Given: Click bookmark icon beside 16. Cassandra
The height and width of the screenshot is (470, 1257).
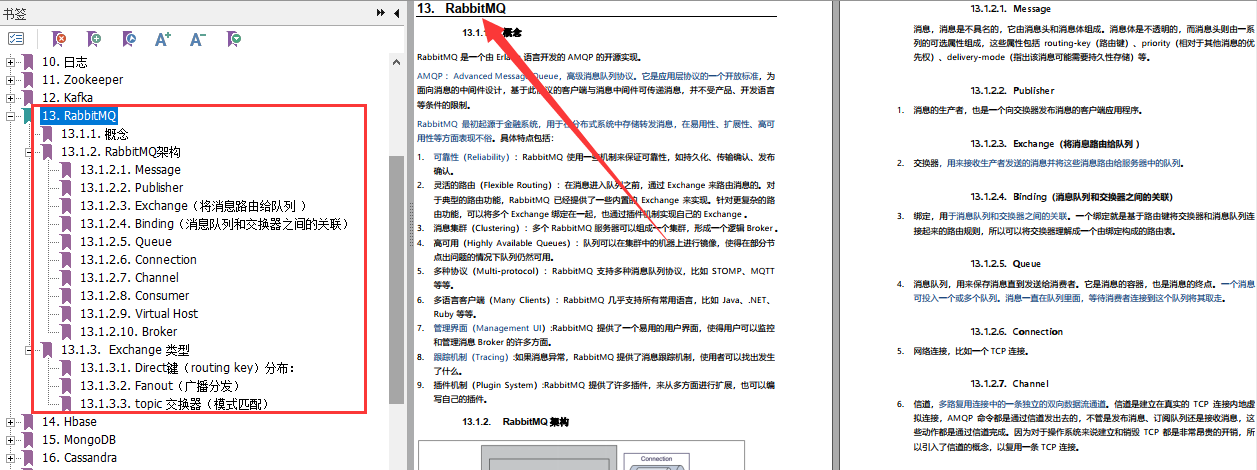Looking at the screenshot, I should [29, 458].
